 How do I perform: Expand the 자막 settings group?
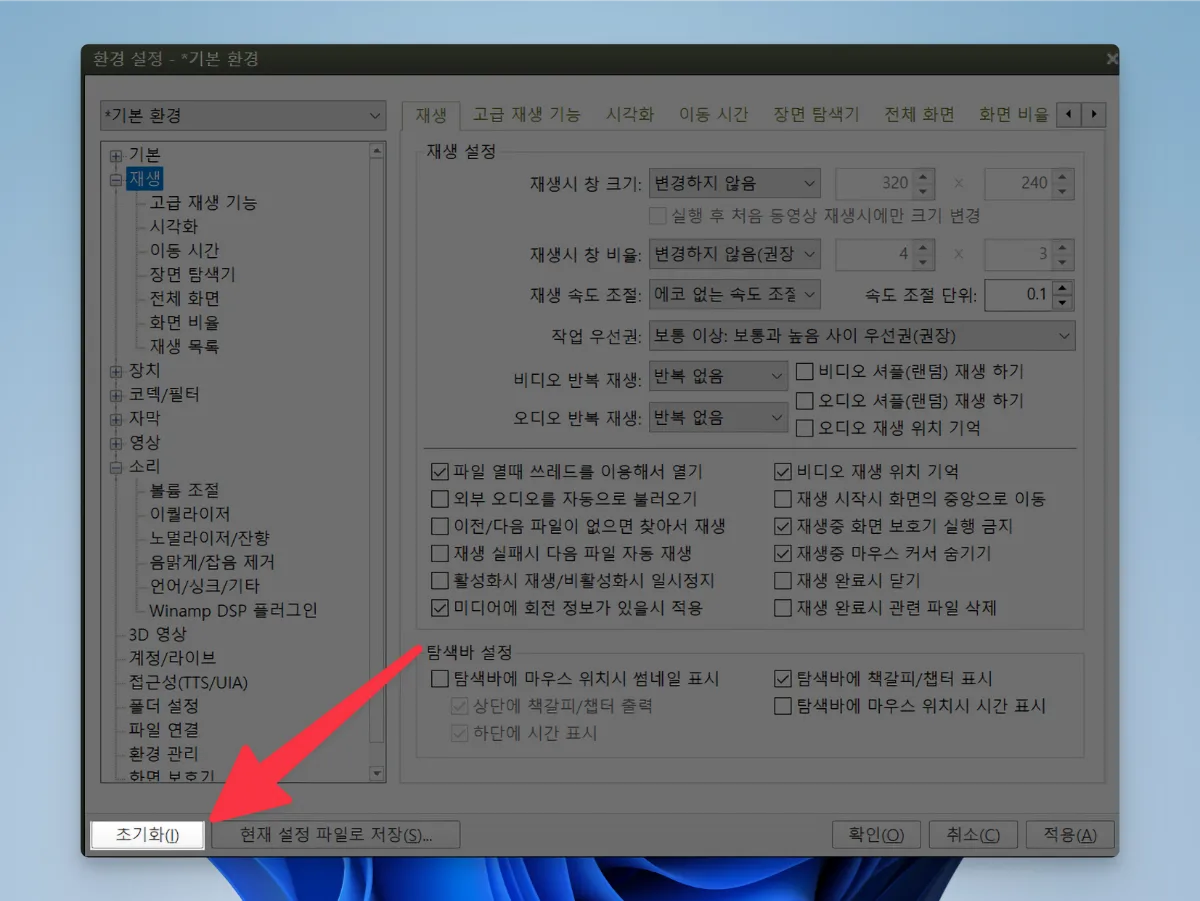click(x=117, y=418)
